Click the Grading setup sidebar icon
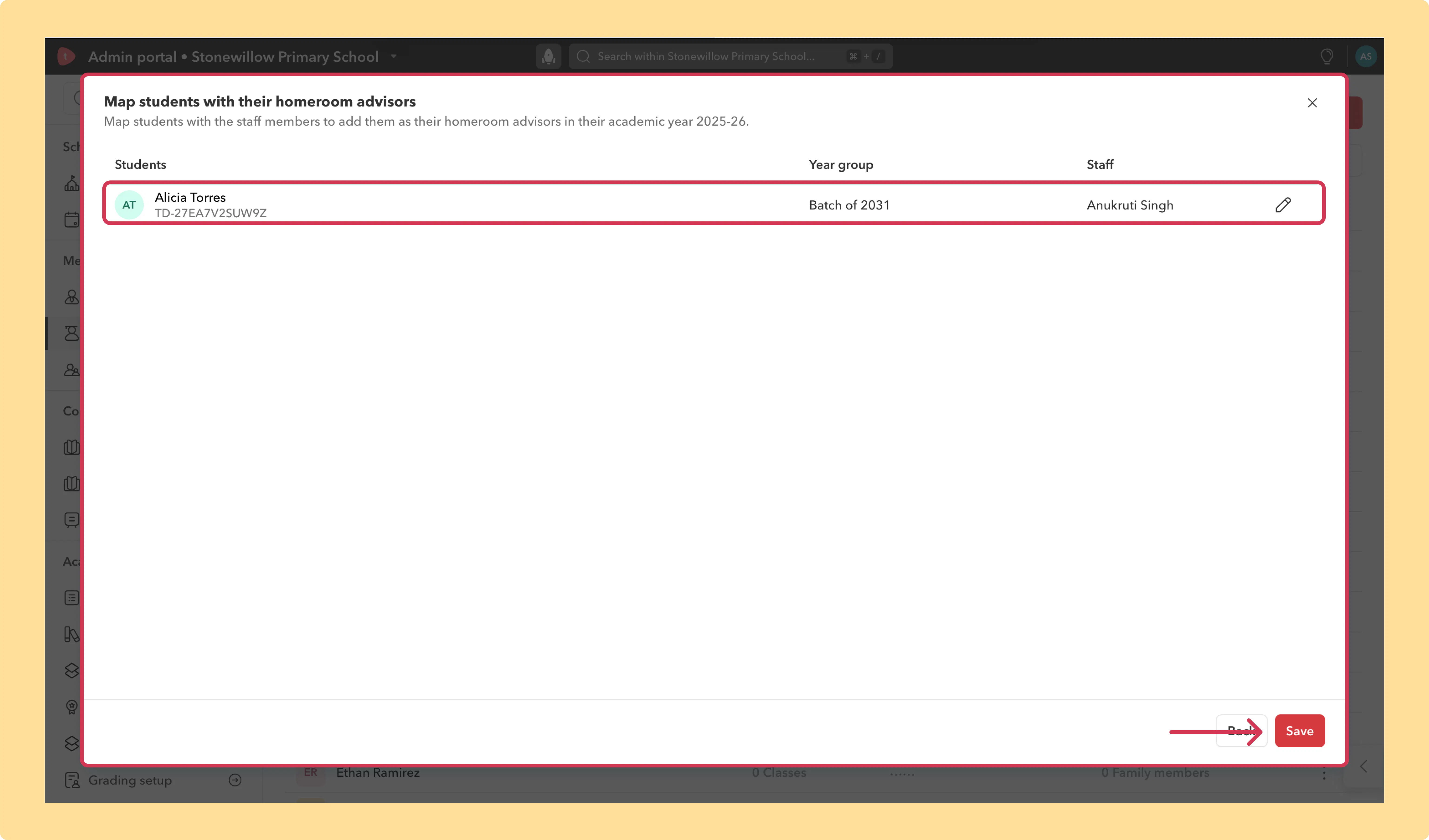Viewport: 1429px width, 840px height. click(x=72, y=780)
